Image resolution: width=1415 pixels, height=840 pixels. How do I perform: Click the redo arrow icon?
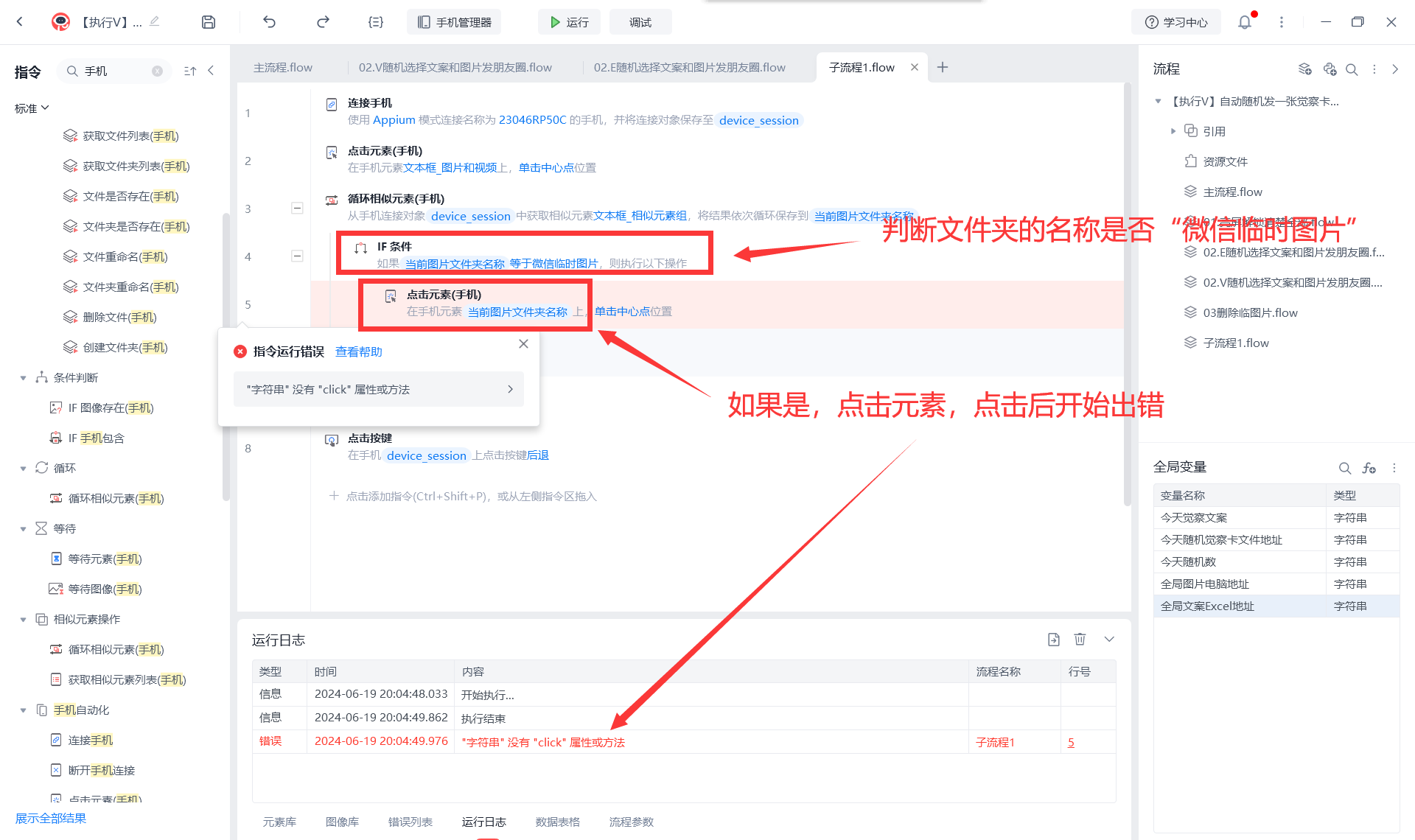point(323,22)
